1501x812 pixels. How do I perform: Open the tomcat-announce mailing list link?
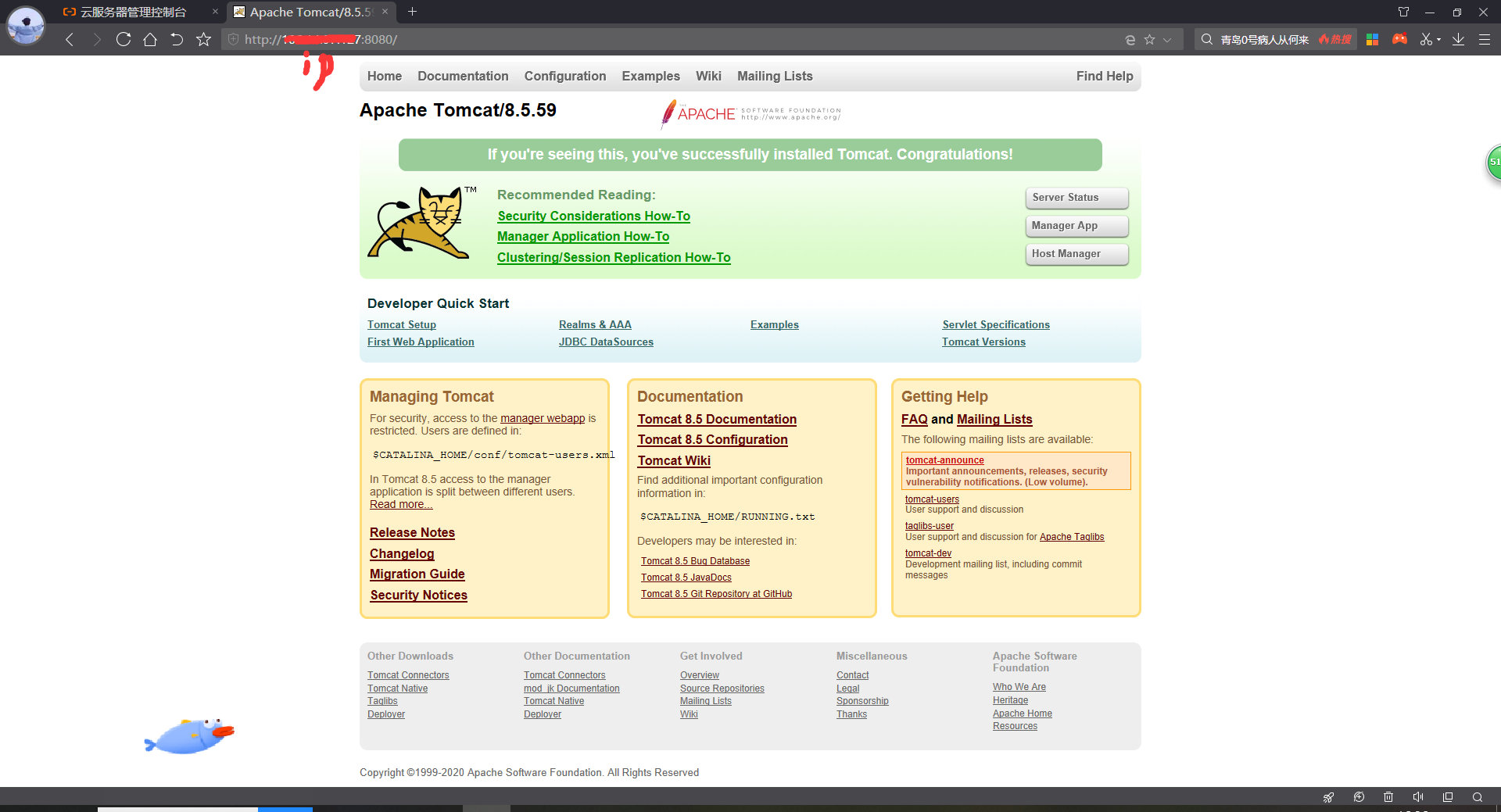point(944,460)
